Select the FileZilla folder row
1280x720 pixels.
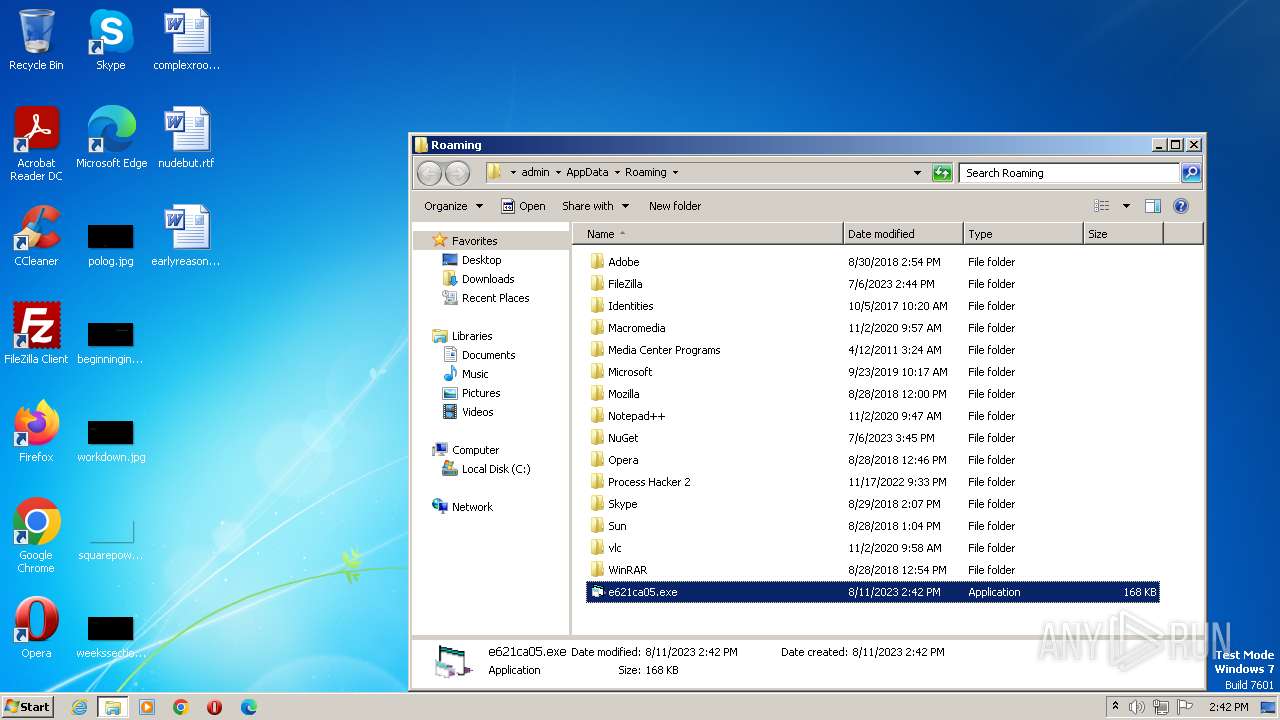[x=873, y=284]
